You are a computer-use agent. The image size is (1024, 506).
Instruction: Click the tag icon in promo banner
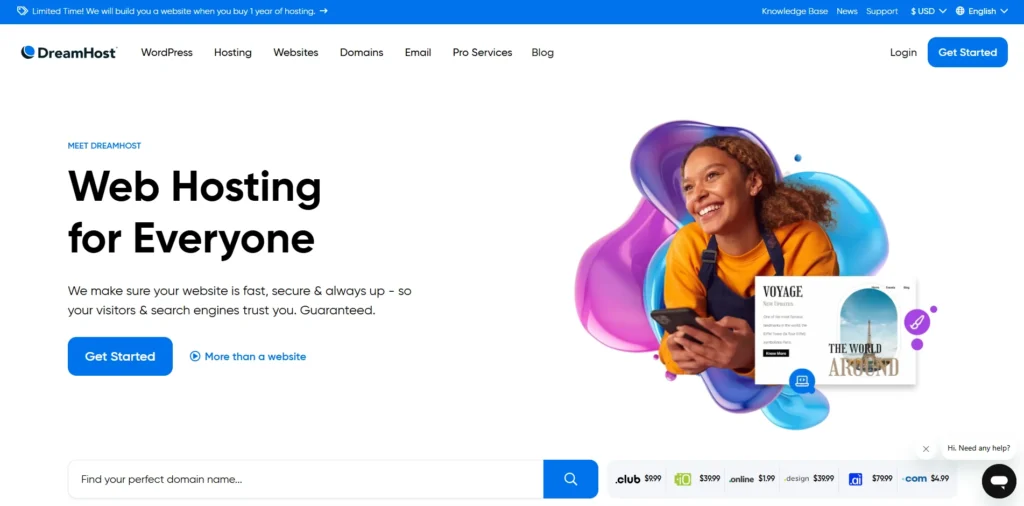coord(22,11)
